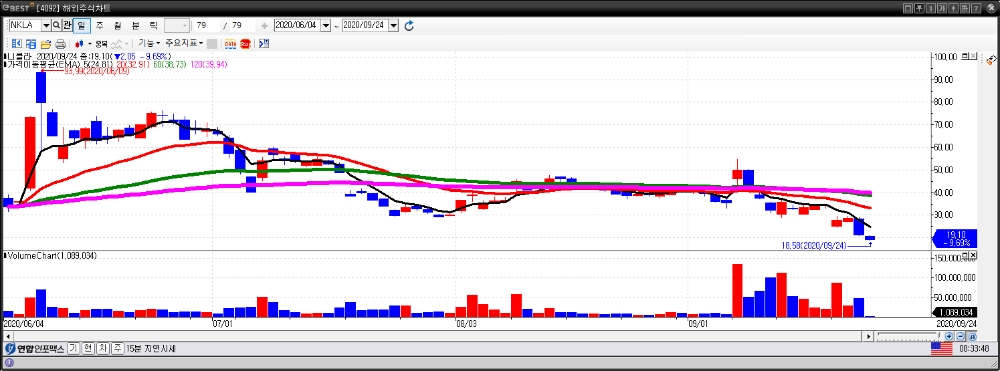The height and width of the screenshot is (371, 1000).
Task: Click the 현 button in the status bar
Action: click(x=89, y=349)
